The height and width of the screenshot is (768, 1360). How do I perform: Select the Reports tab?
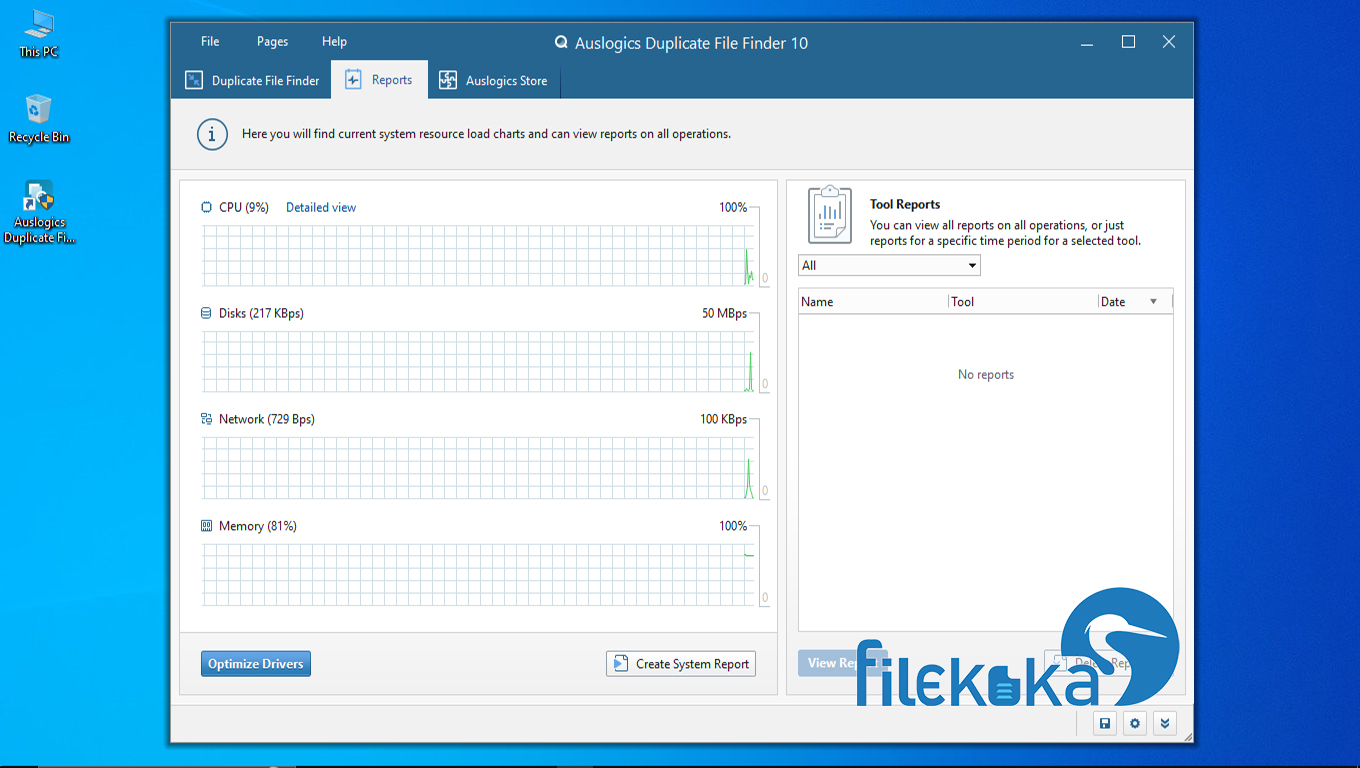pyautogui.click(x=379, y=80)
